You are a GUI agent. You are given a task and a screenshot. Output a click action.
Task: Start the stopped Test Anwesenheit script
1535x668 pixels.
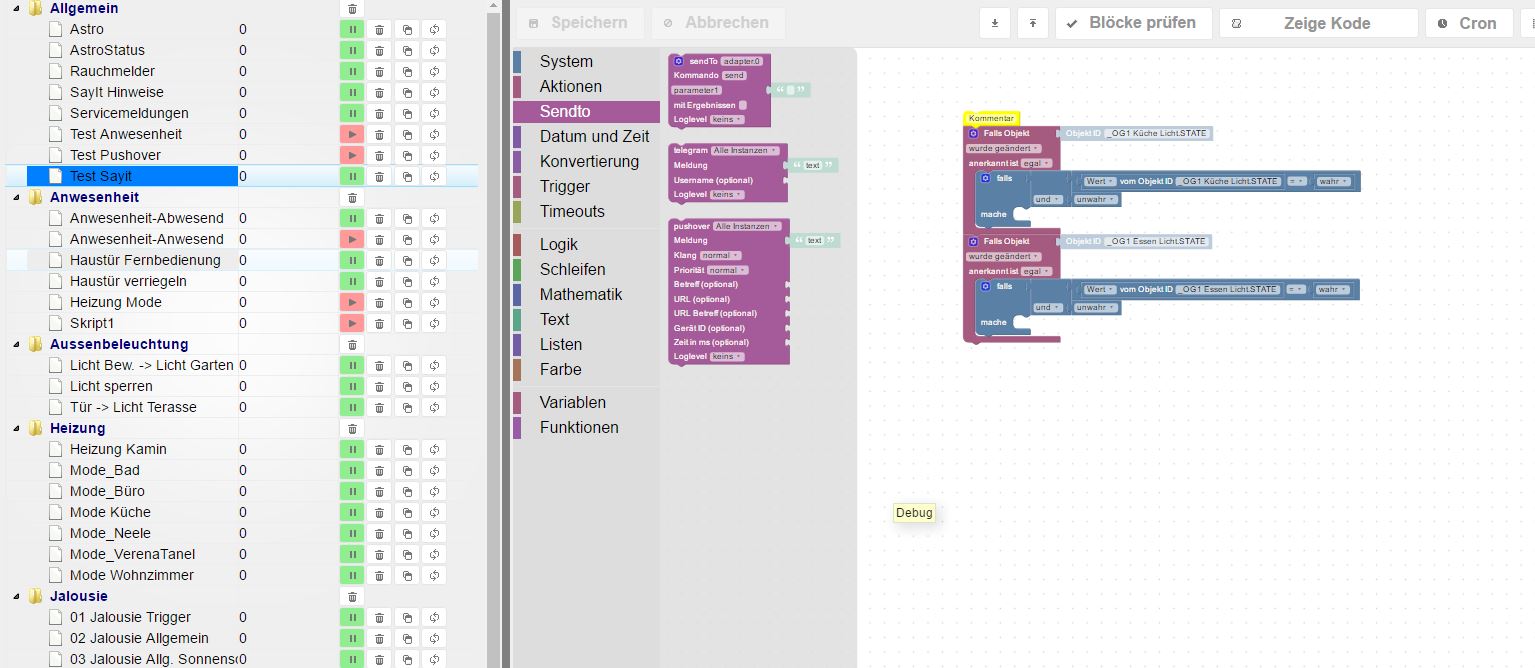pos(352,134)
